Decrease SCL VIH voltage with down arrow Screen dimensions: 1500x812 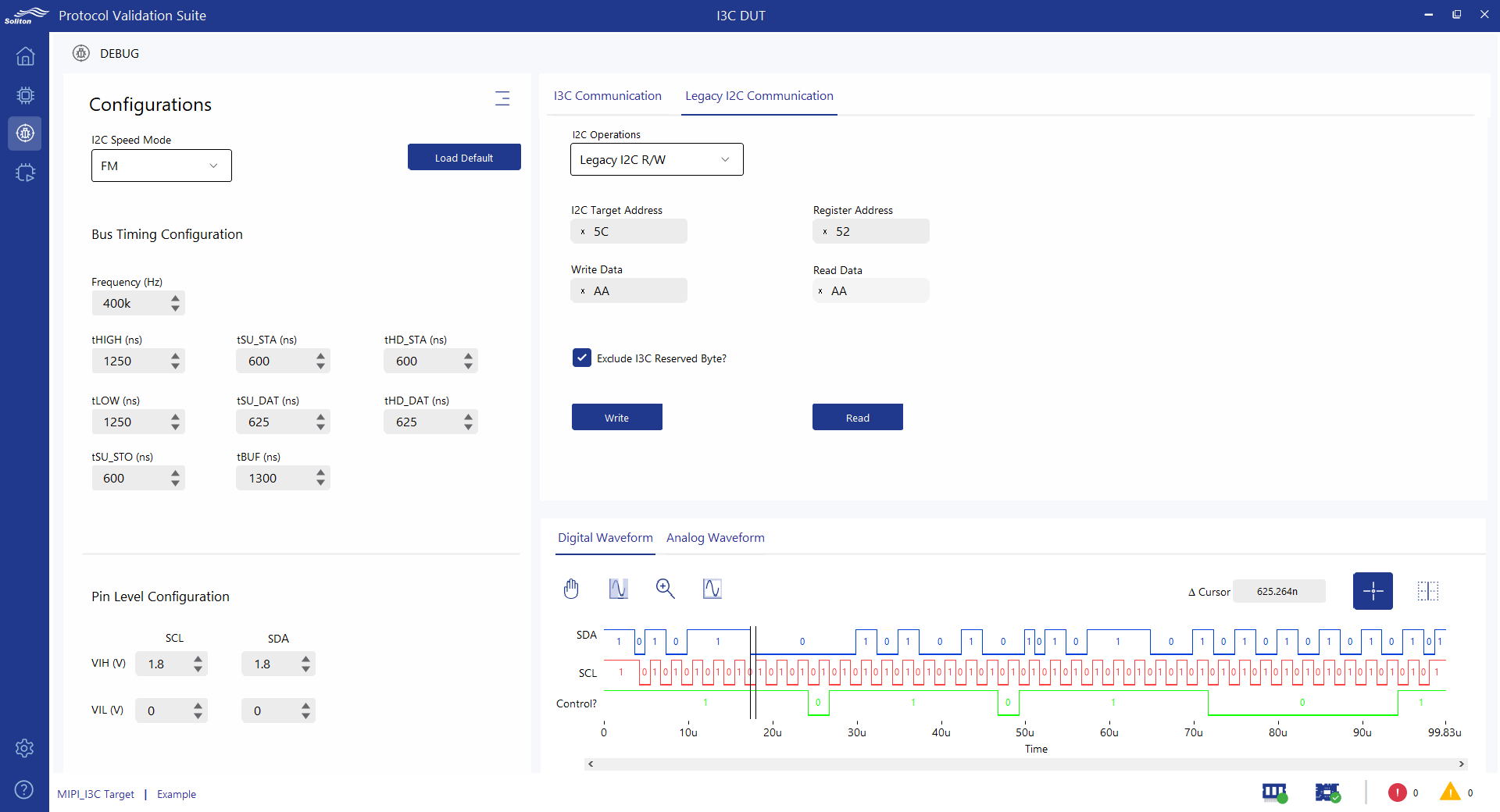tap(198, 669)
